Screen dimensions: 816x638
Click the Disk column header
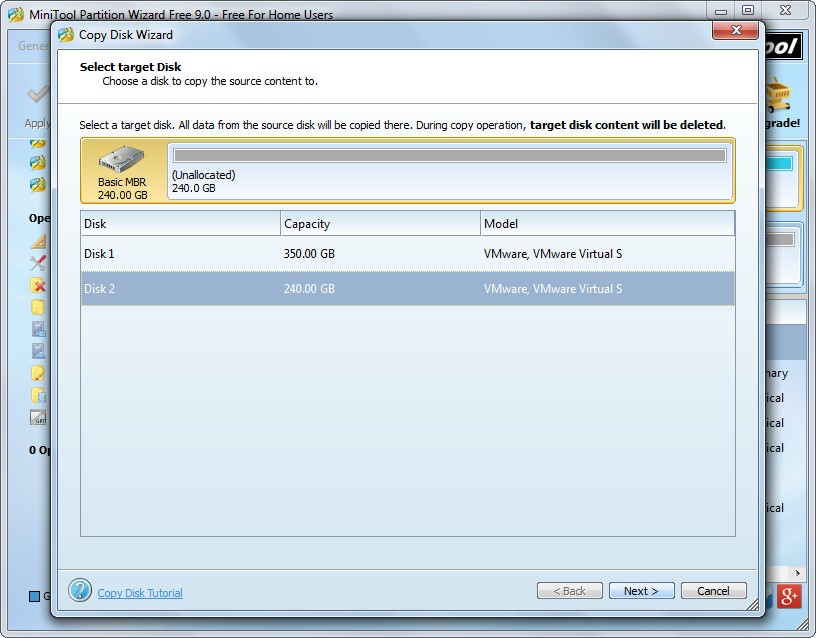[x=181, y=224]
